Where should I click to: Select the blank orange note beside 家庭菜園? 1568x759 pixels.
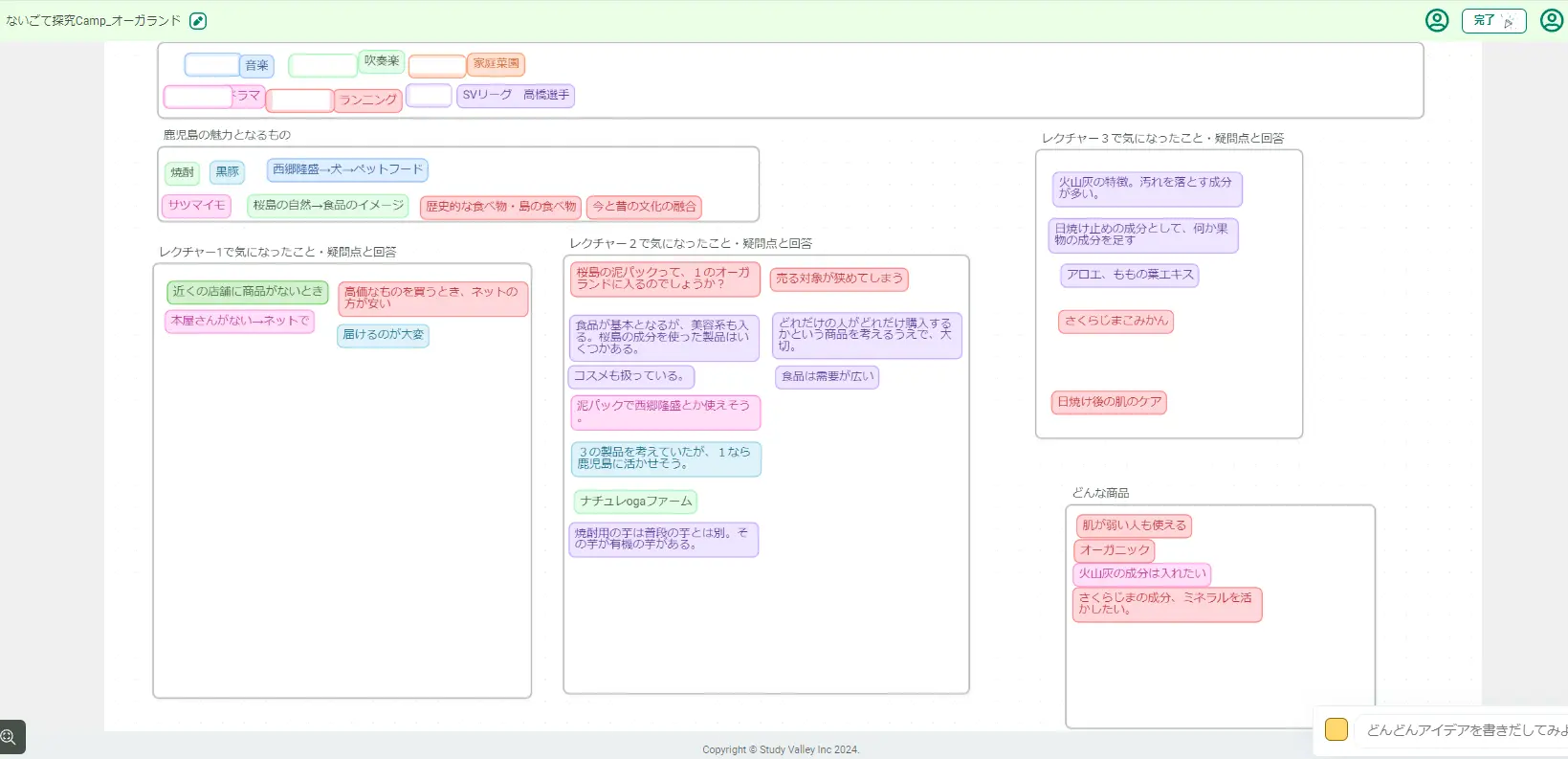[437, 65]
